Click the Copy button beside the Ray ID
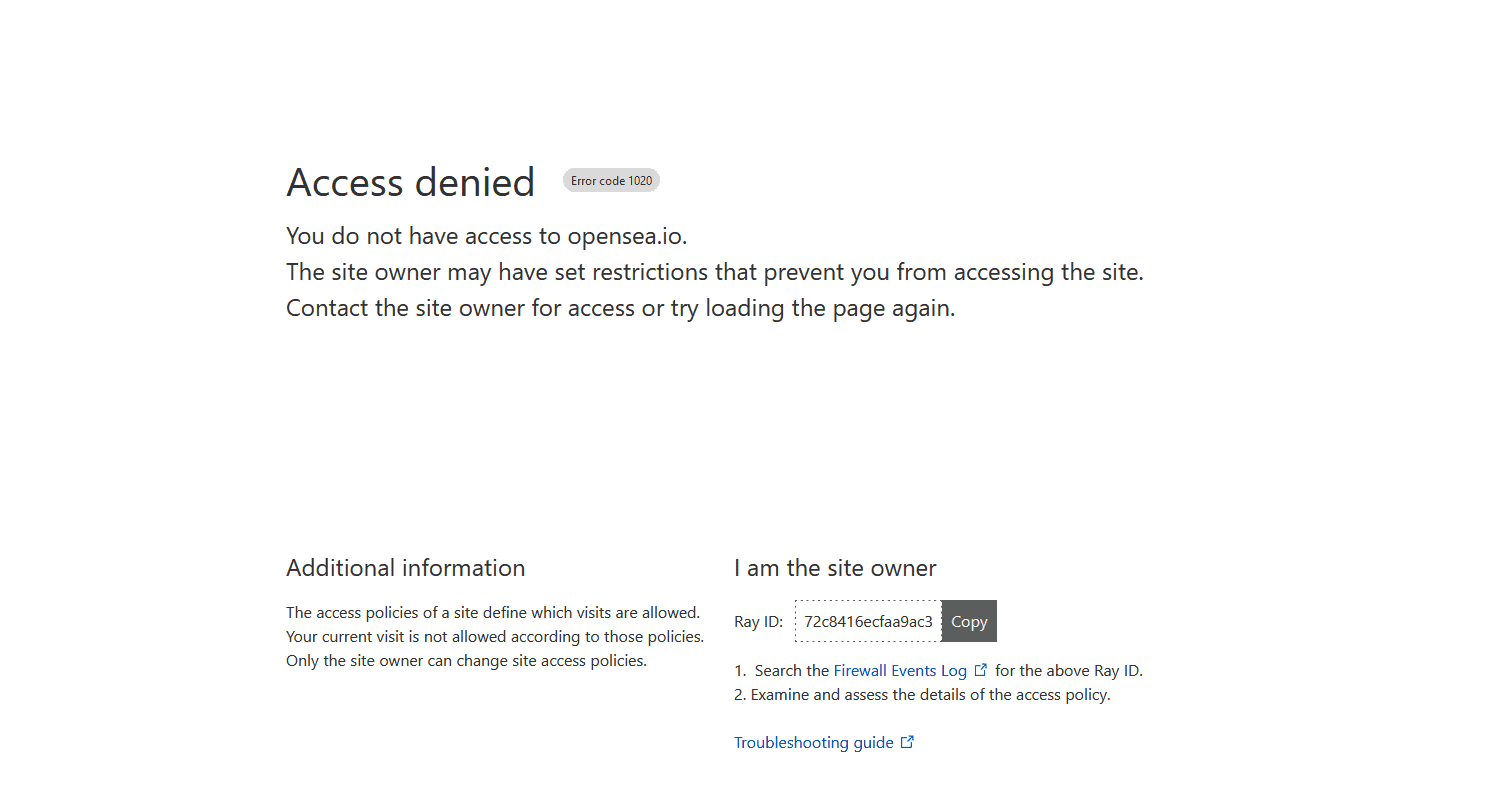The height and width of the screenshot is (795, 1492). pyautogui.click(x=969, y=621)
